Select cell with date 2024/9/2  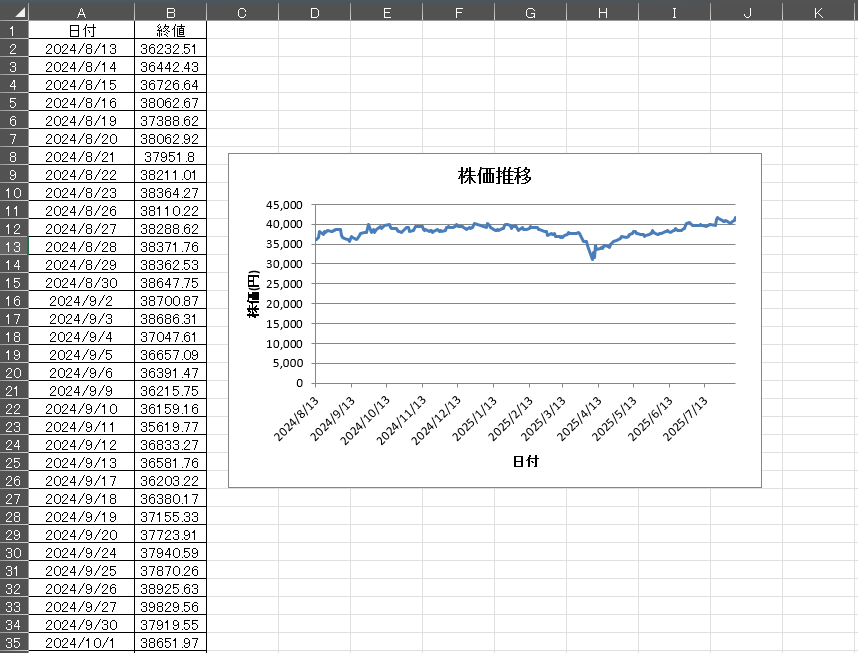click(x=81, y=301)
